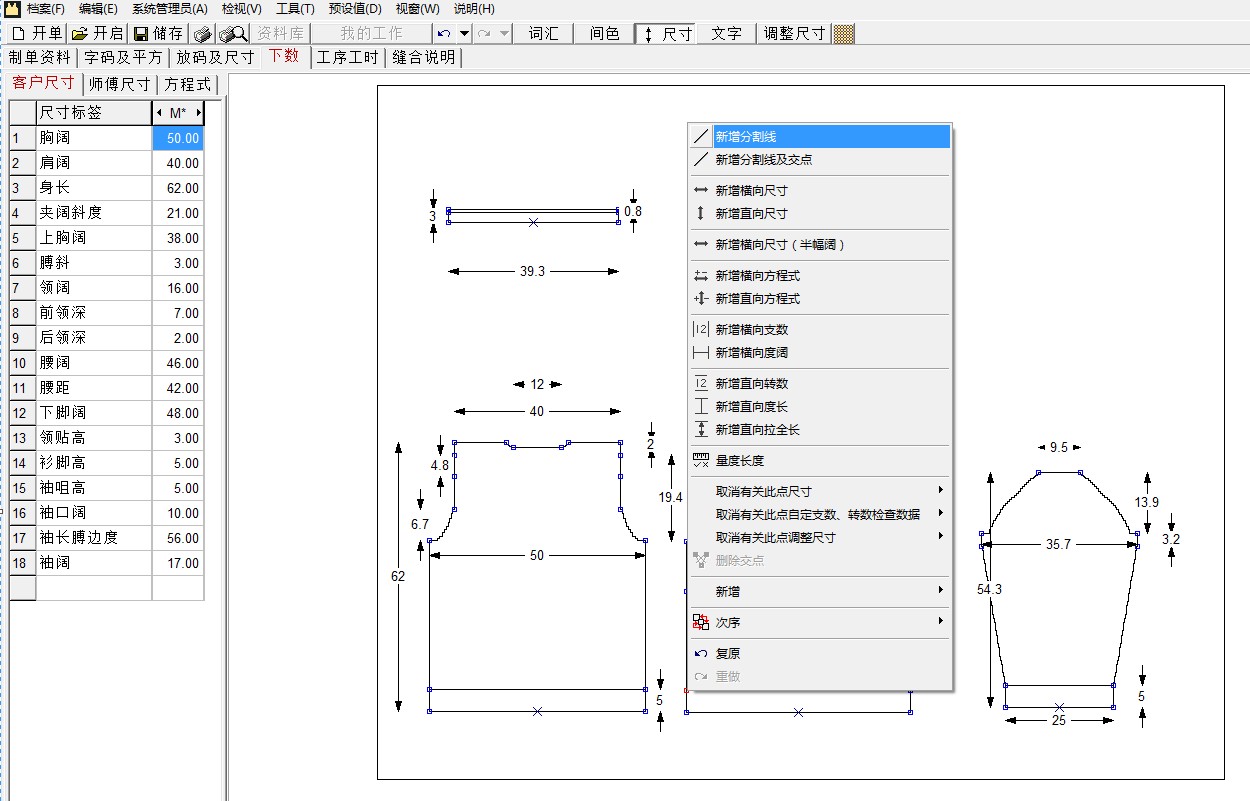Select the 胸阔 value cell 50.00
Viewport: 1250px width, 801px height.
click(178, 138)
